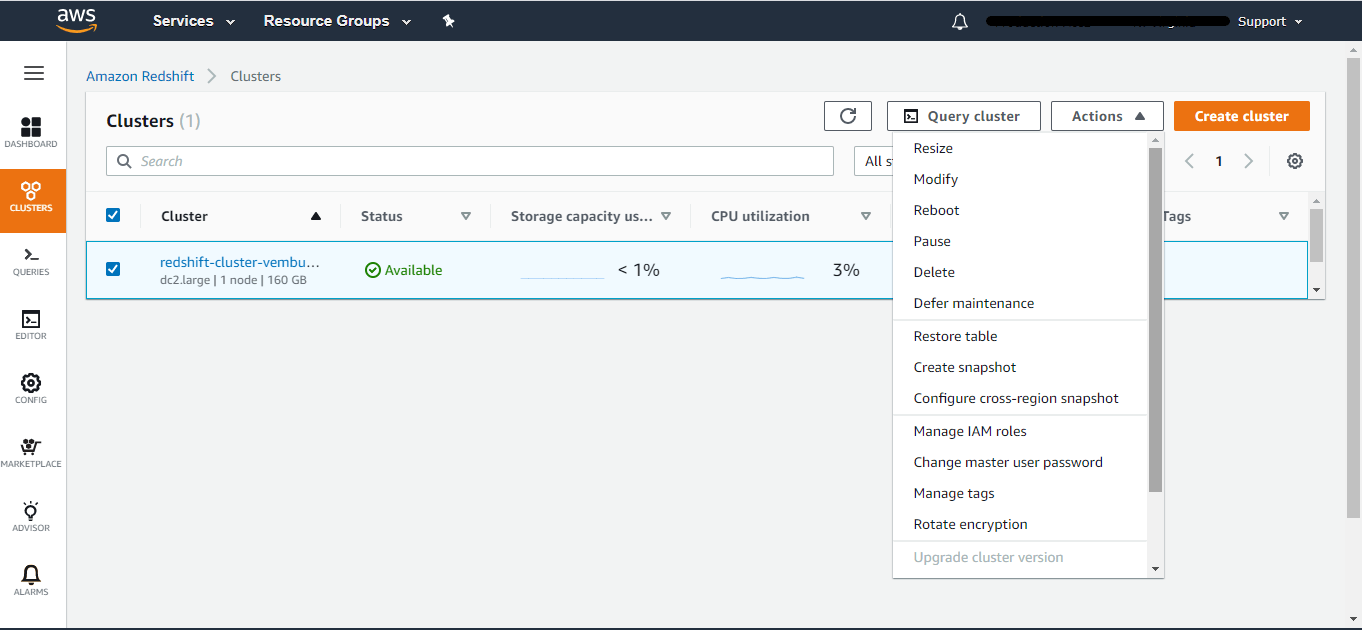Image resolution: width=1362 pixels, height=630 pixels.
Task: Toggle the select-all clusters checkbox
Action: click(x=113, y=215)
